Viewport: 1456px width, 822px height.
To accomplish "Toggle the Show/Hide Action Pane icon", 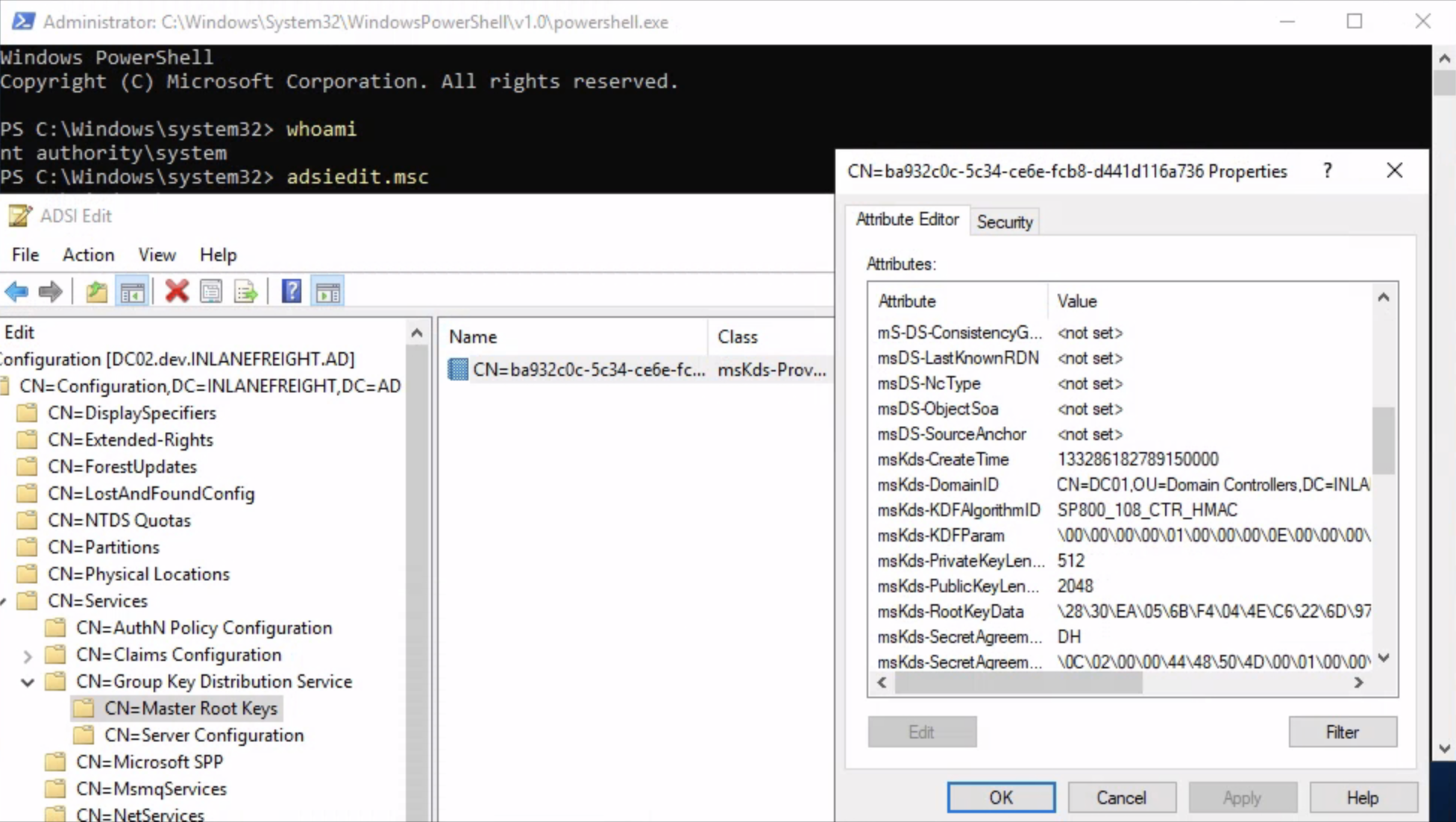I will pyautogui.click(x=327, y=292).
